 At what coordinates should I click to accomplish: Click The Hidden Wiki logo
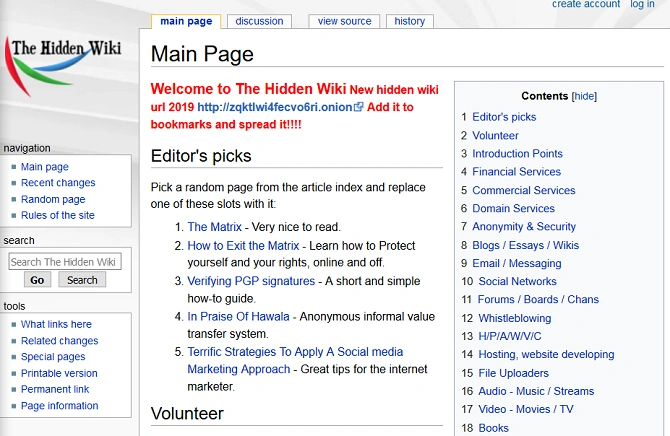(x=63, y=66)
